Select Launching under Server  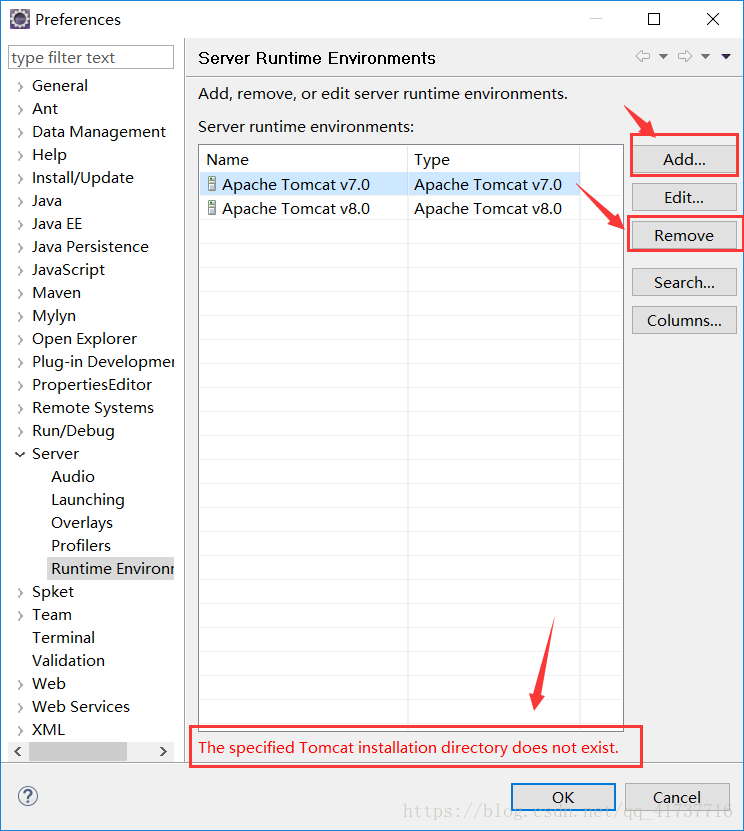(88, 500)
